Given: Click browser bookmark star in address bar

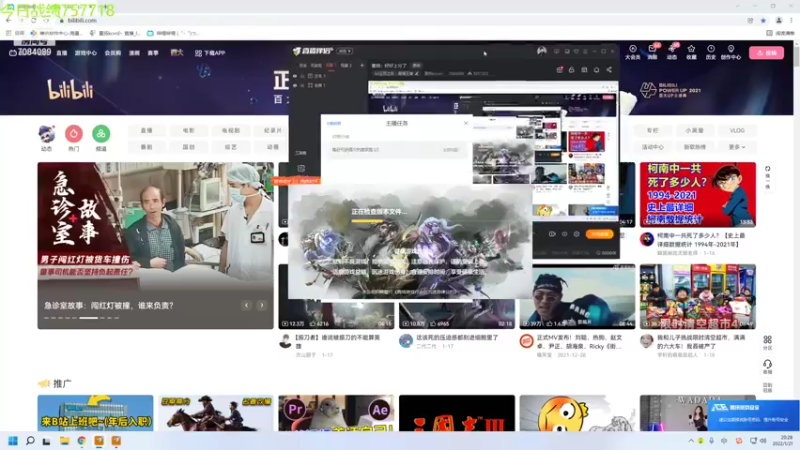Looking at the screenshot, I should point(763,20).
